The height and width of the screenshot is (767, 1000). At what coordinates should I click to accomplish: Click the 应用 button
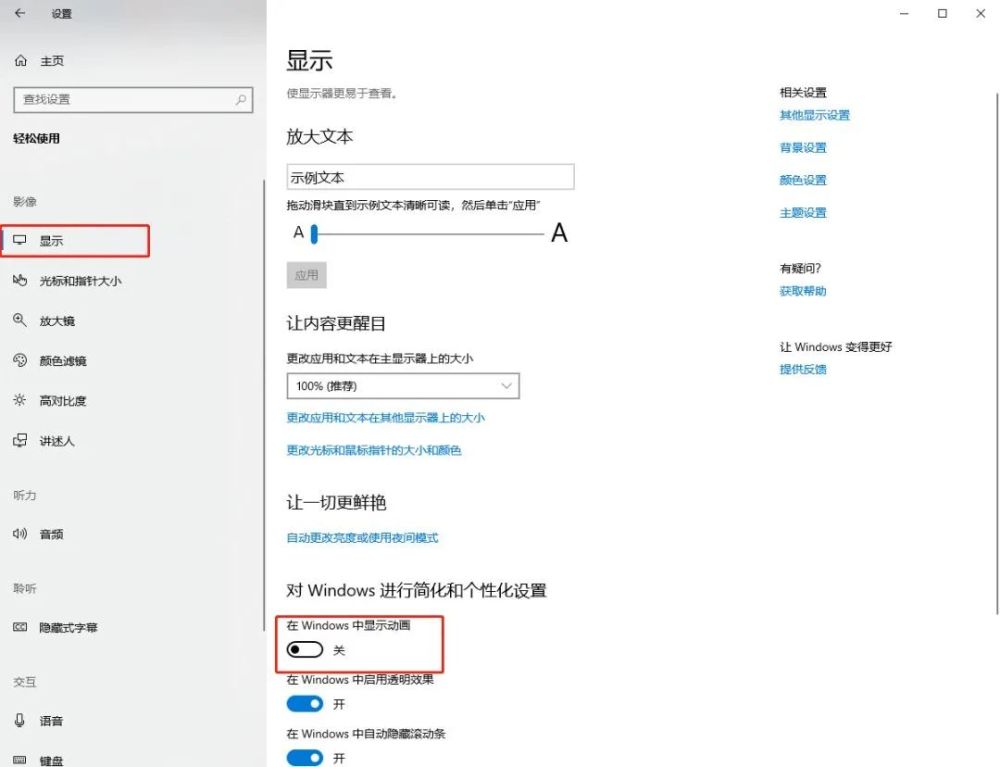tap(307, 275)
